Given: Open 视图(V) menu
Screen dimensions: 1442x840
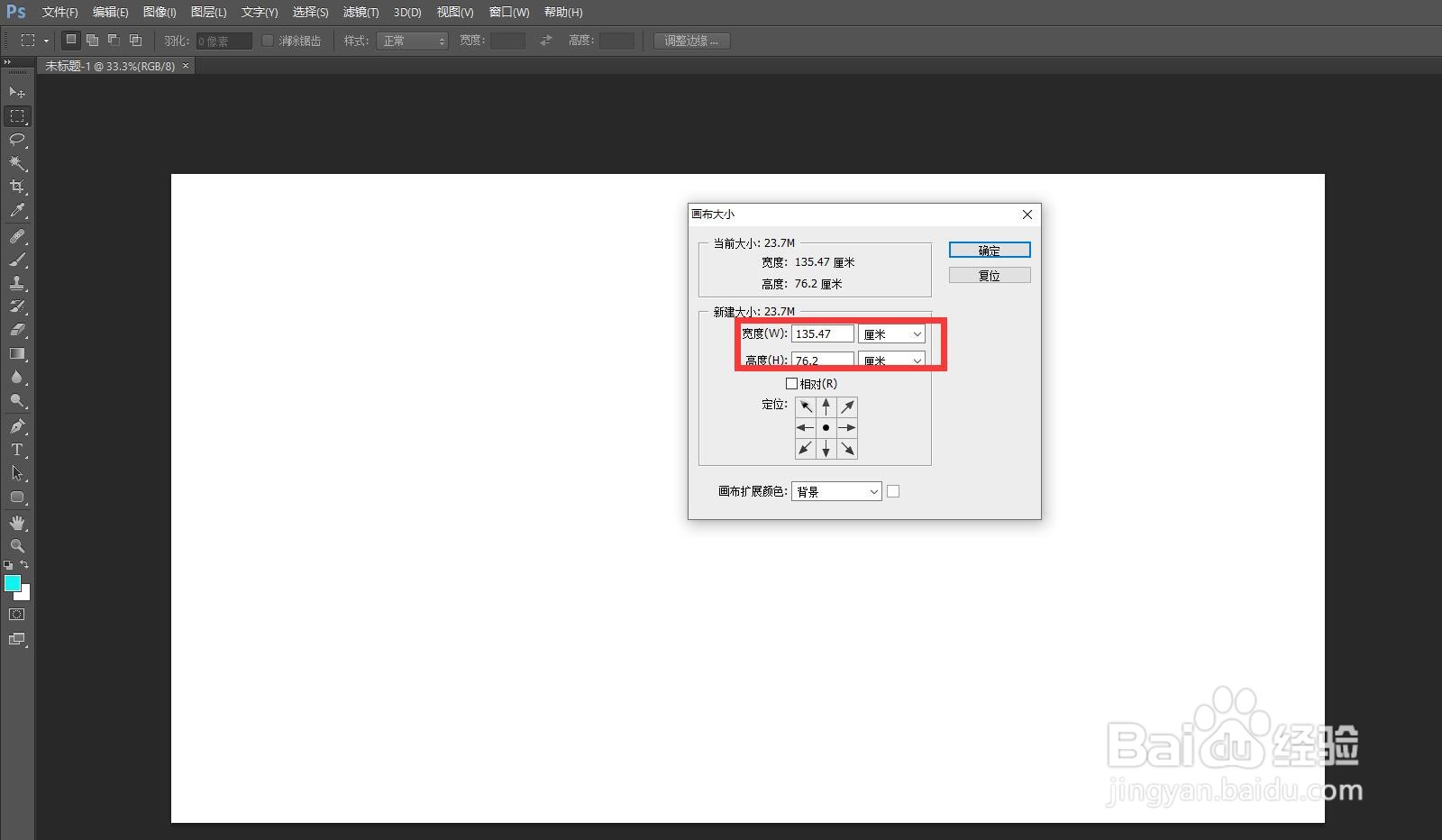Looking at the screenshot, I should (x=454, y=12).
